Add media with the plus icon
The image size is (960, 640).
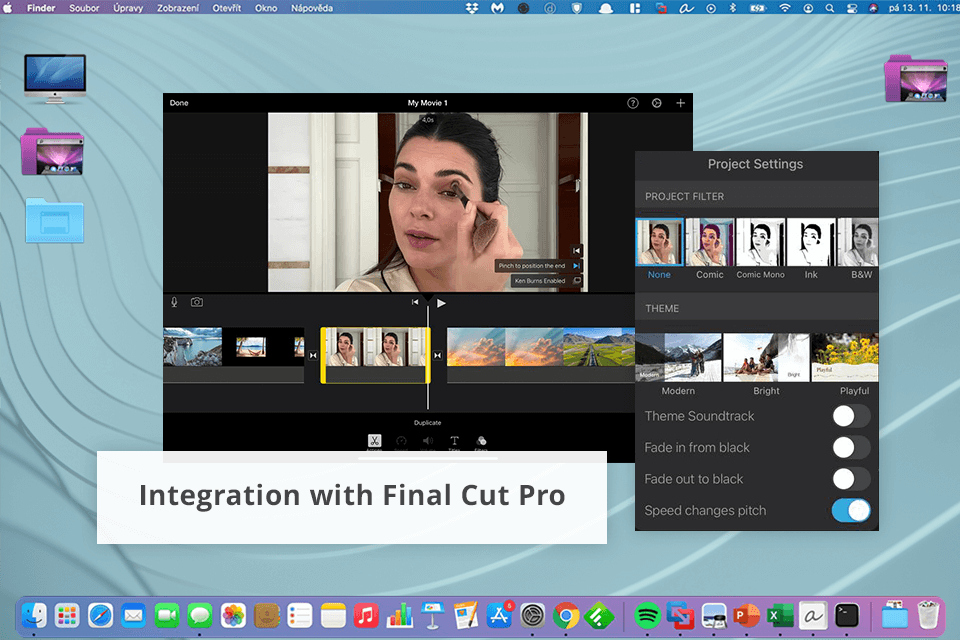click(x=680, y=103)
